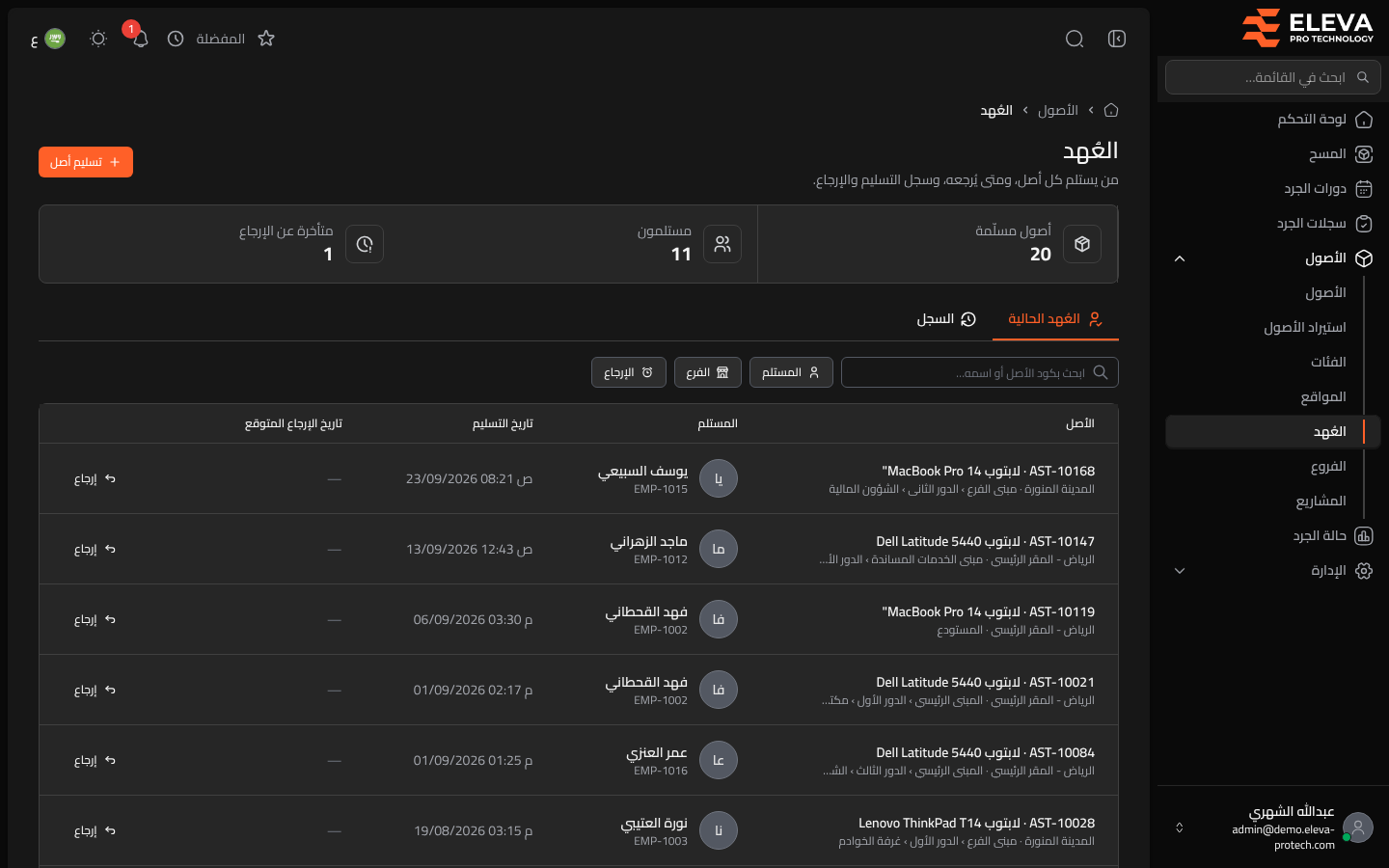The width and height of the screenshot is (1389, 868).
Task: Go to home breadcrumb icon
Action: tap(1111, 110)
